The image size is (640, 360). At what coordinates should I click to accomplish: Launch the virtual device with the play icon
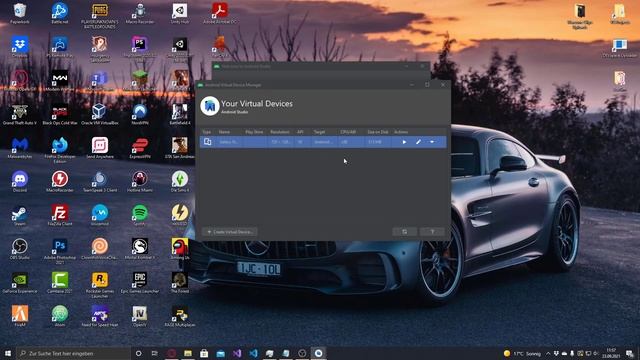tap(404, 142)
